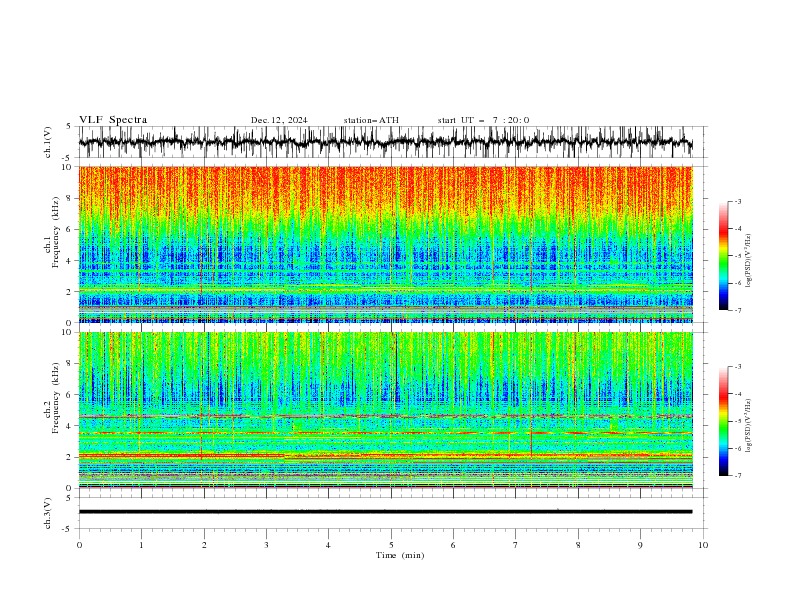
Task: Click the ch.2 Frequency (kHz) axis label
Action: tap(52, 398)
